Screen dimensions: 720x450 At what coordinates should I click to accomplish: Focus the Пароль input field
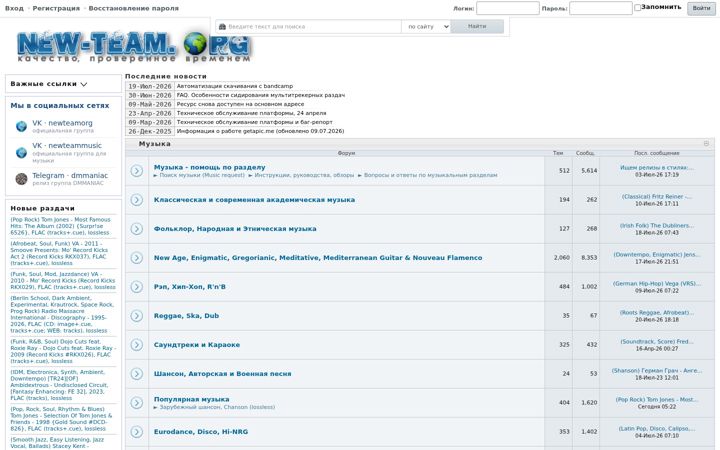(x=601, y=8)
